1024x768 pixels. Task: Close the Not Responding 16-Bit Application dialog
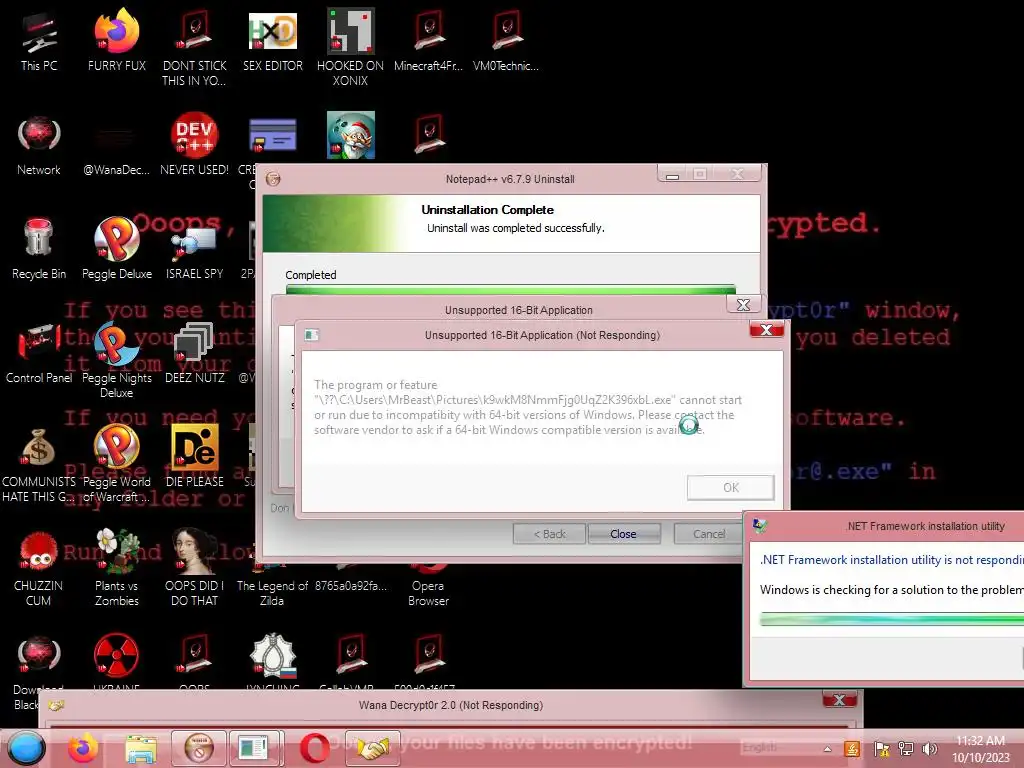click(x=767, y=329)
